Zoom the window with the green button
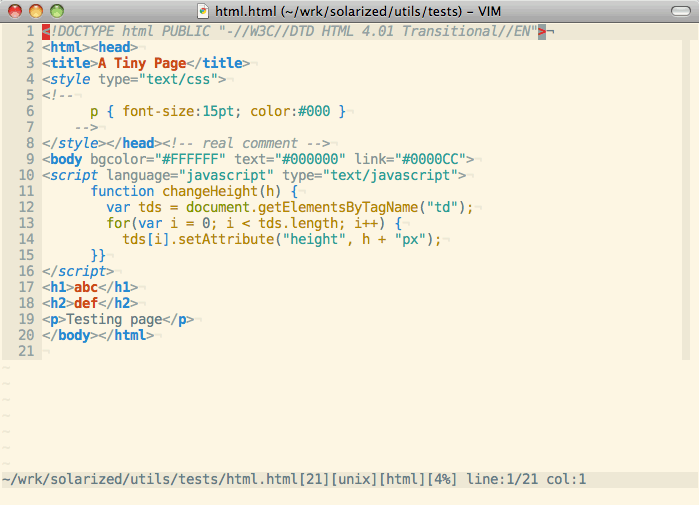The width and height of the screenshot is (699, 505). coord(57,11)
